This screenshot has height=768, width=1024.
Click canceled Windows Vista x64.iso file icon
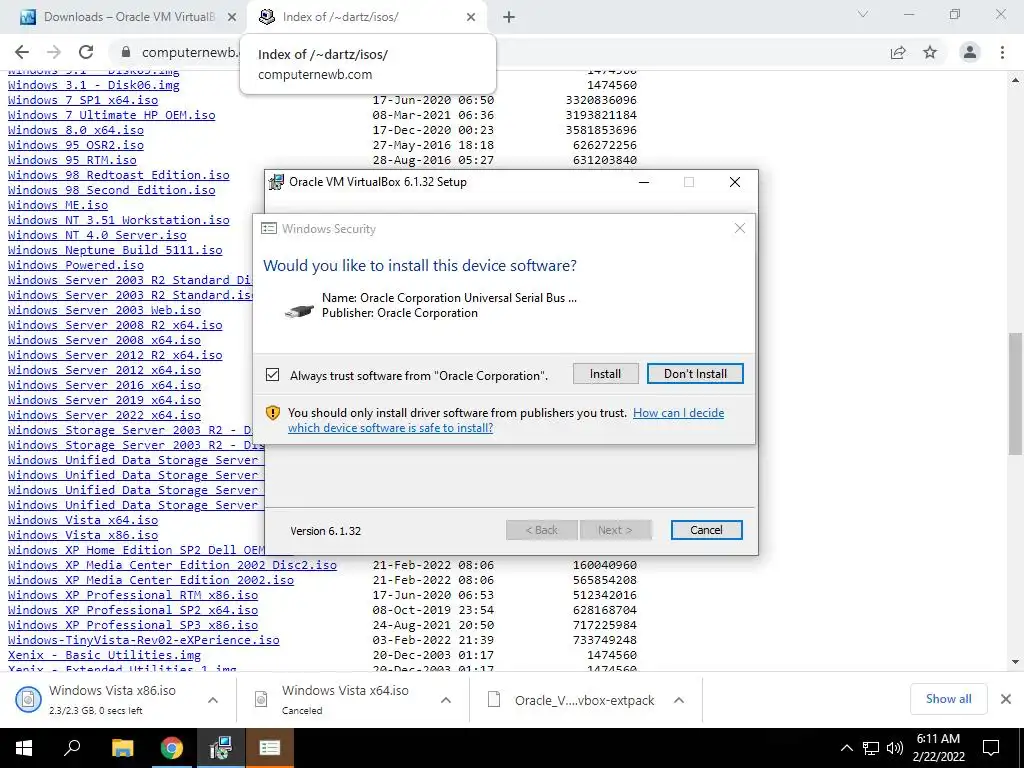click(x=261, y=699)
